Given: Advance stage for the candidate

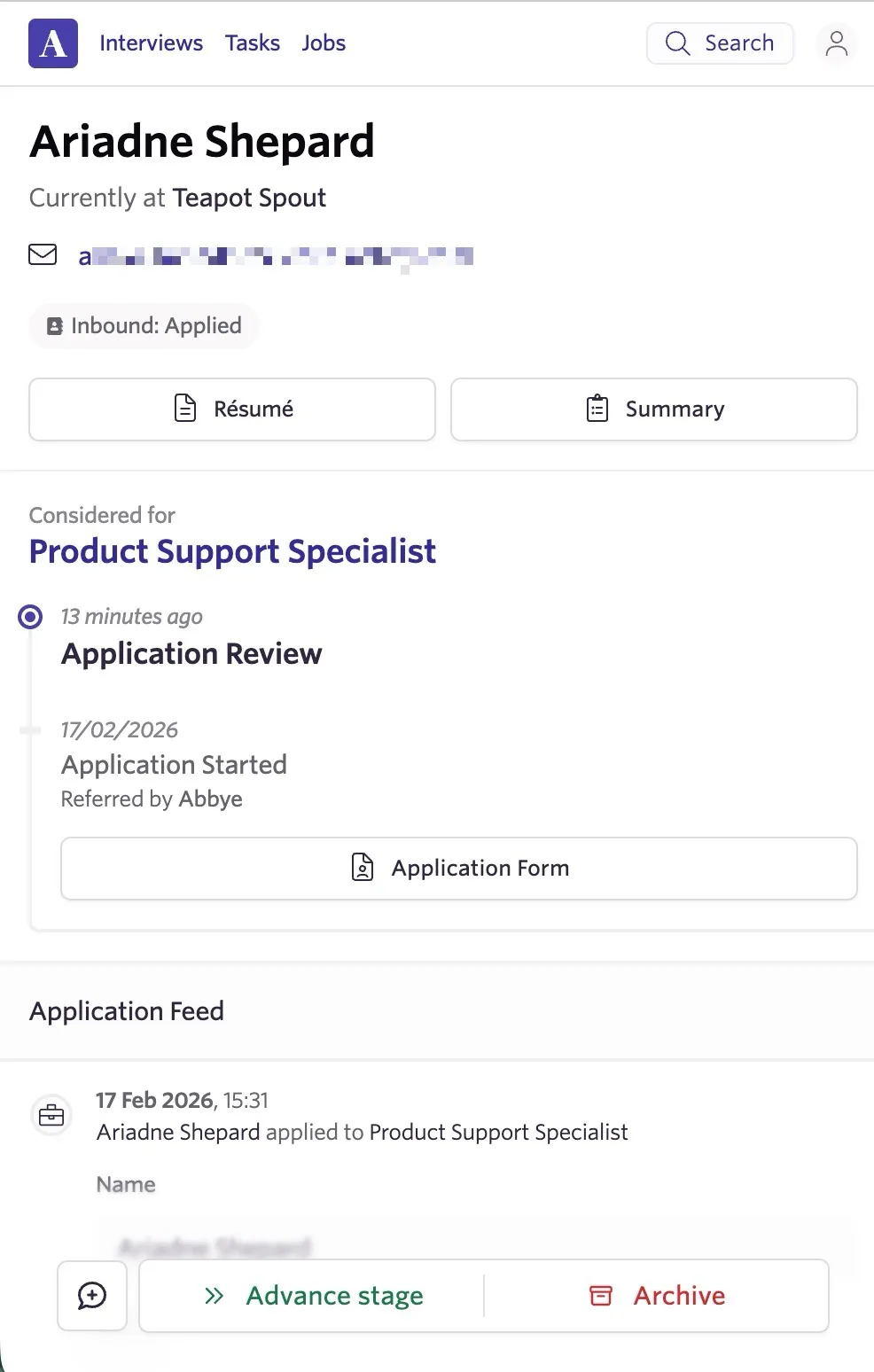Looking at the screenshot, I should [x=312, y=1296].
